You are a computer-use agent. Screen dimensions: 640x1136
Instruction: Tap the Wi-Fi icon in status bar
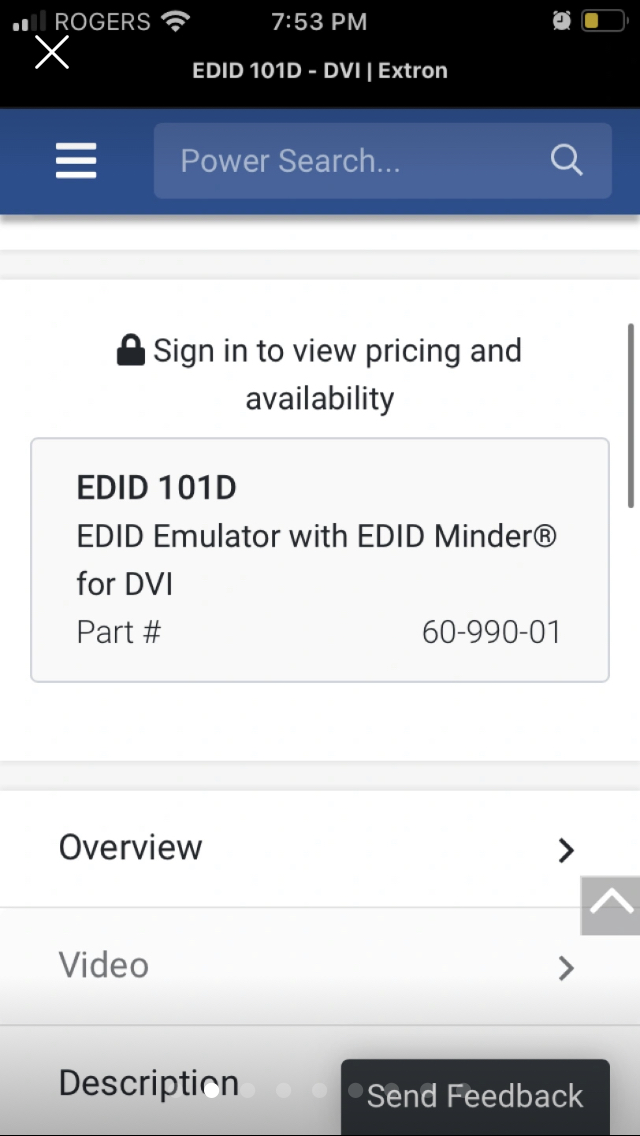(x=176, y=21)
